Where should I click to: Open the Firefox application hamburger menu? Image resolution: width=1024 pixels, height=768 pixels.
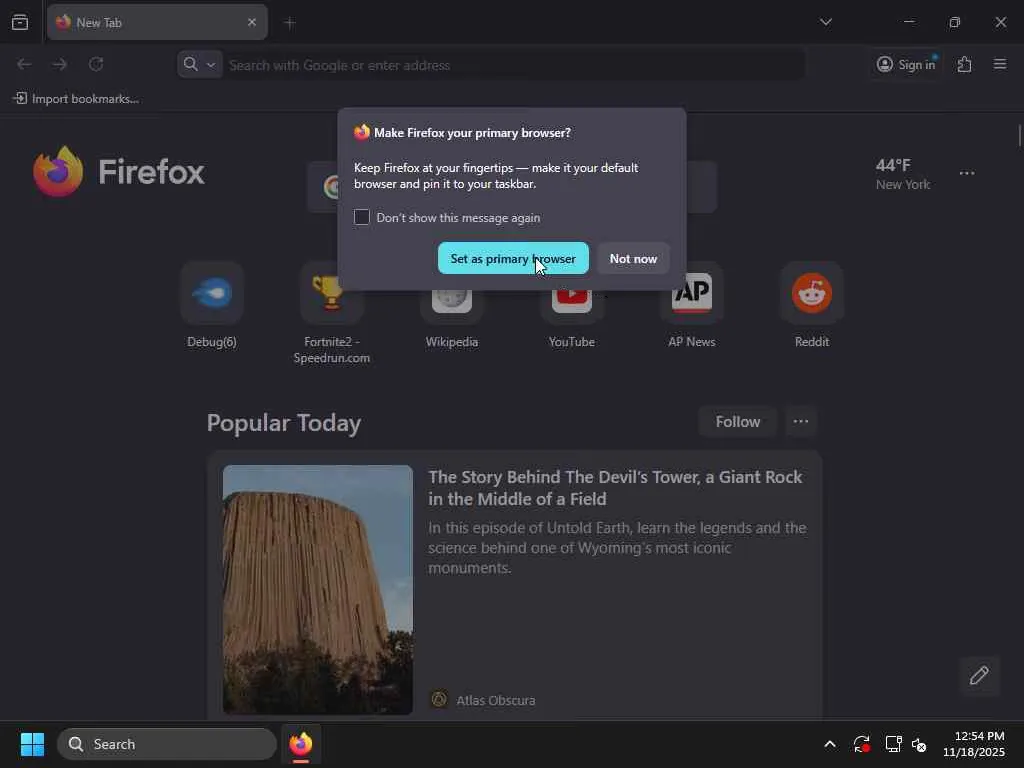click(x=999, y=64)
